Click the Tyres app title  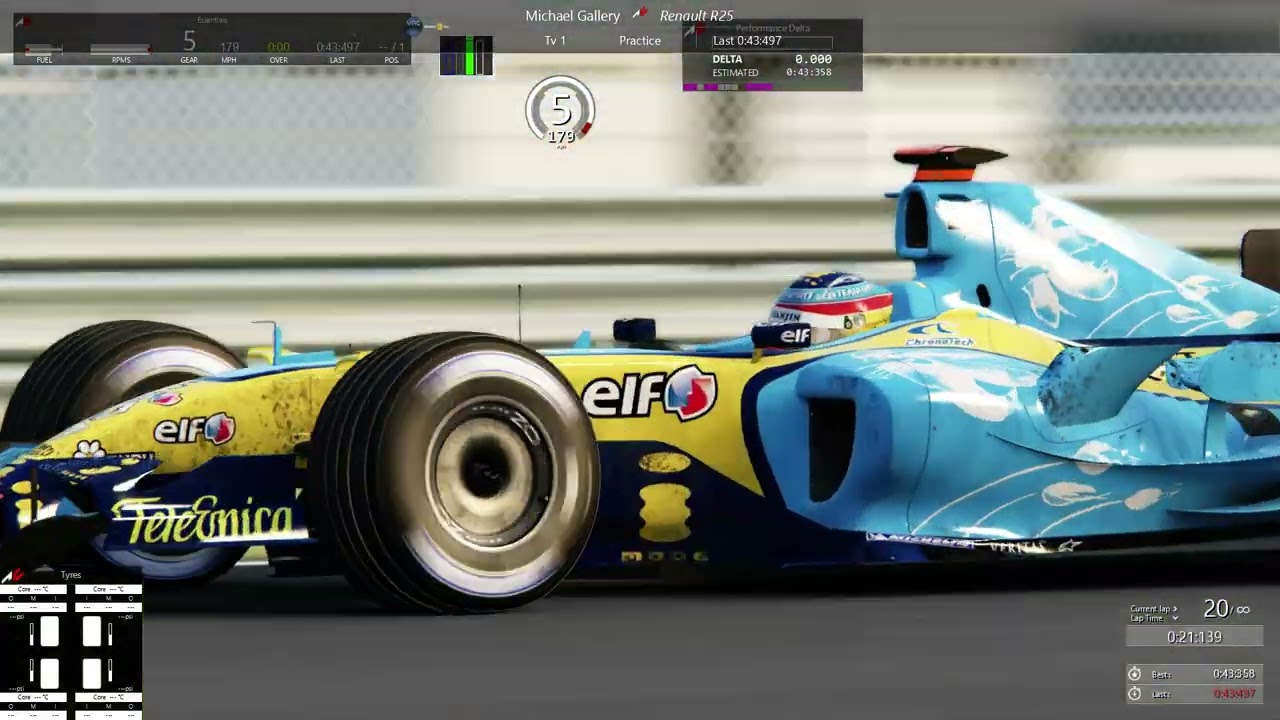pos(71,575)
